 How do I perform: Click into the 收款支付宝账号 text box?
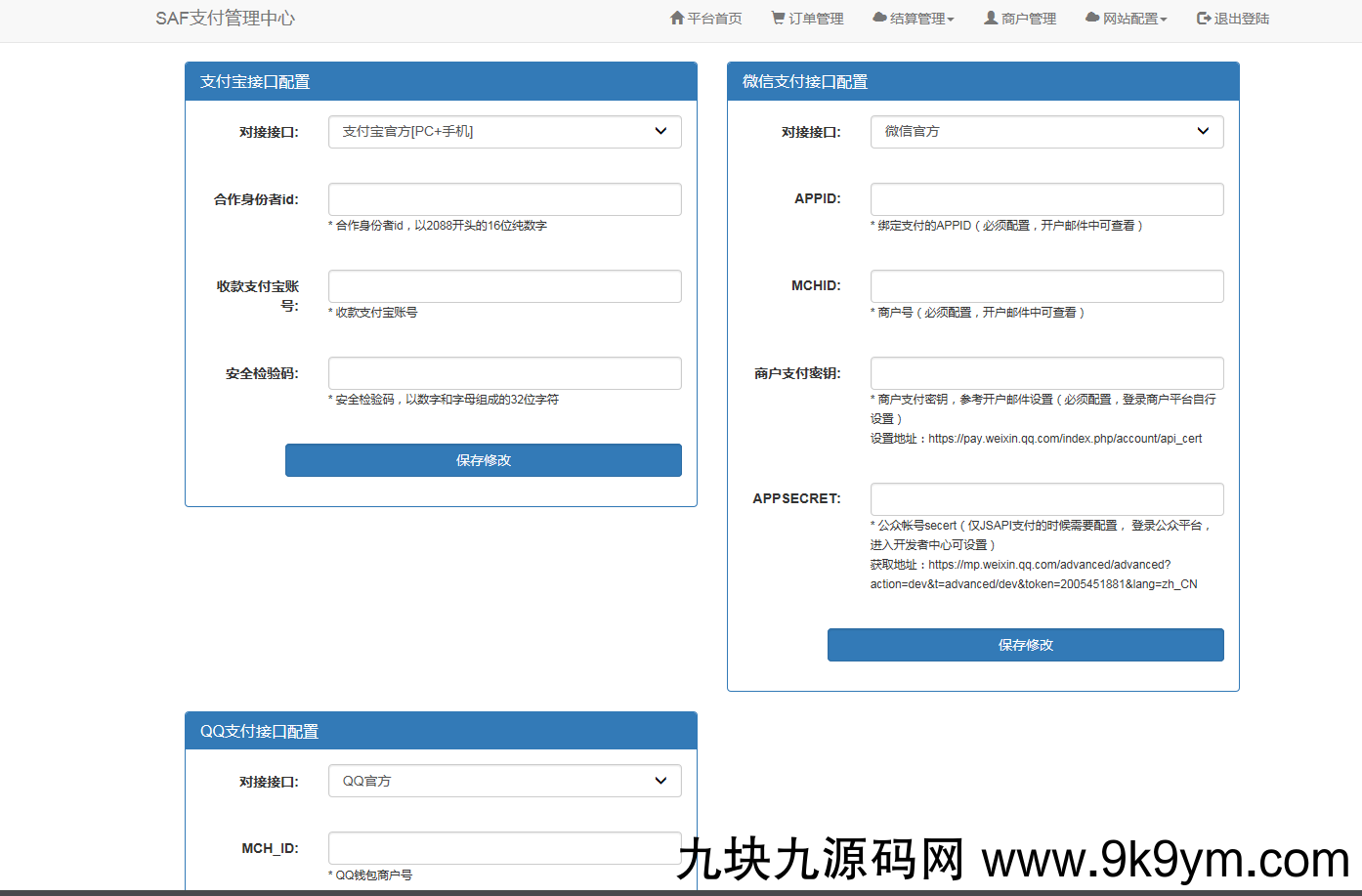[x=504, y=286]
